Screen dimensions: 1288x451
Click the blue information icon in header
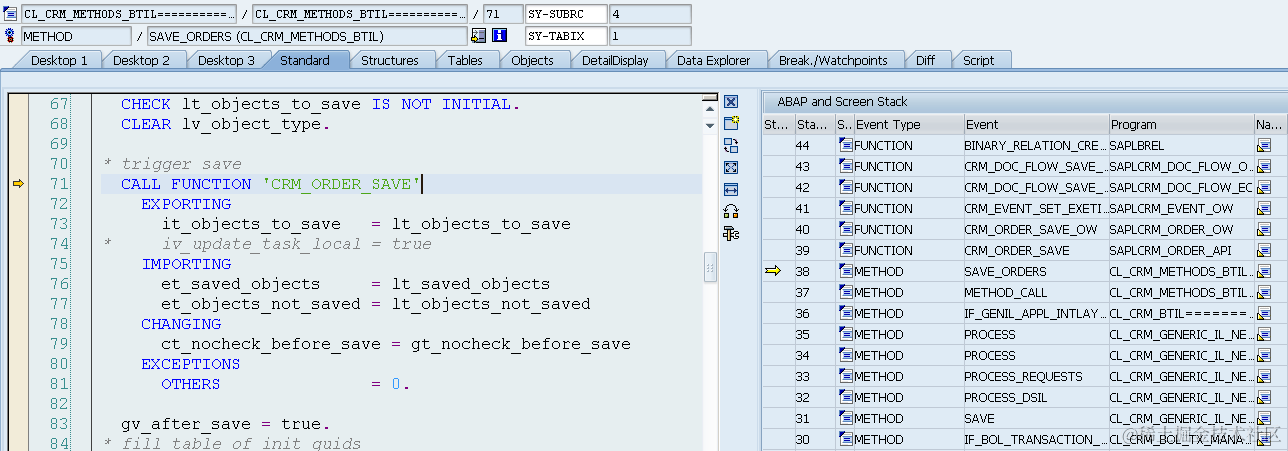(500, 36)
